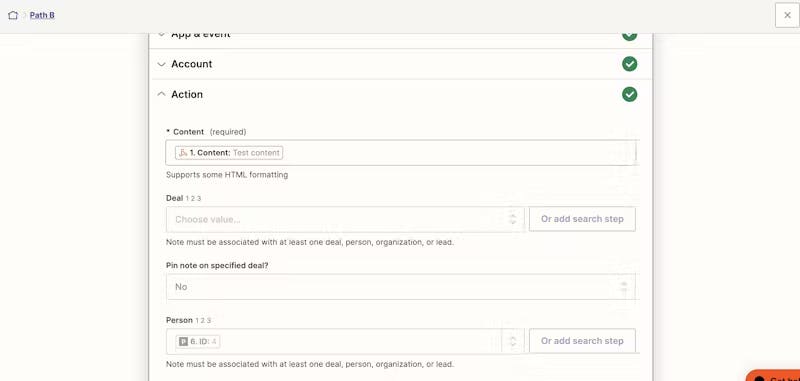Screen dimensions: 800x381
Task: Open the Account section header
Action: (401, 64)
